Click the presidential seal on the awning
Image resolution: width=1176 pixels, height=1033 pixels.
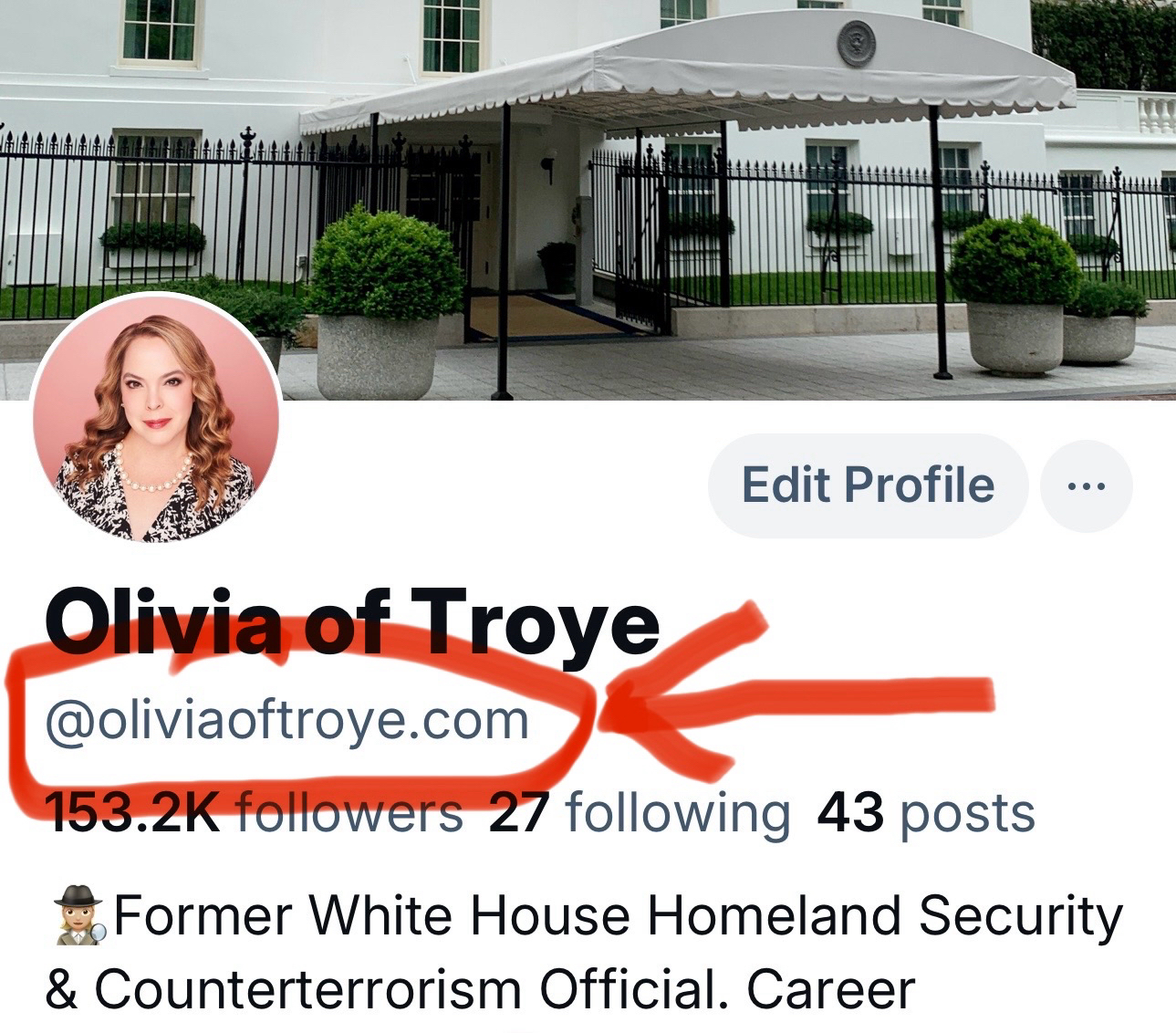856,41
